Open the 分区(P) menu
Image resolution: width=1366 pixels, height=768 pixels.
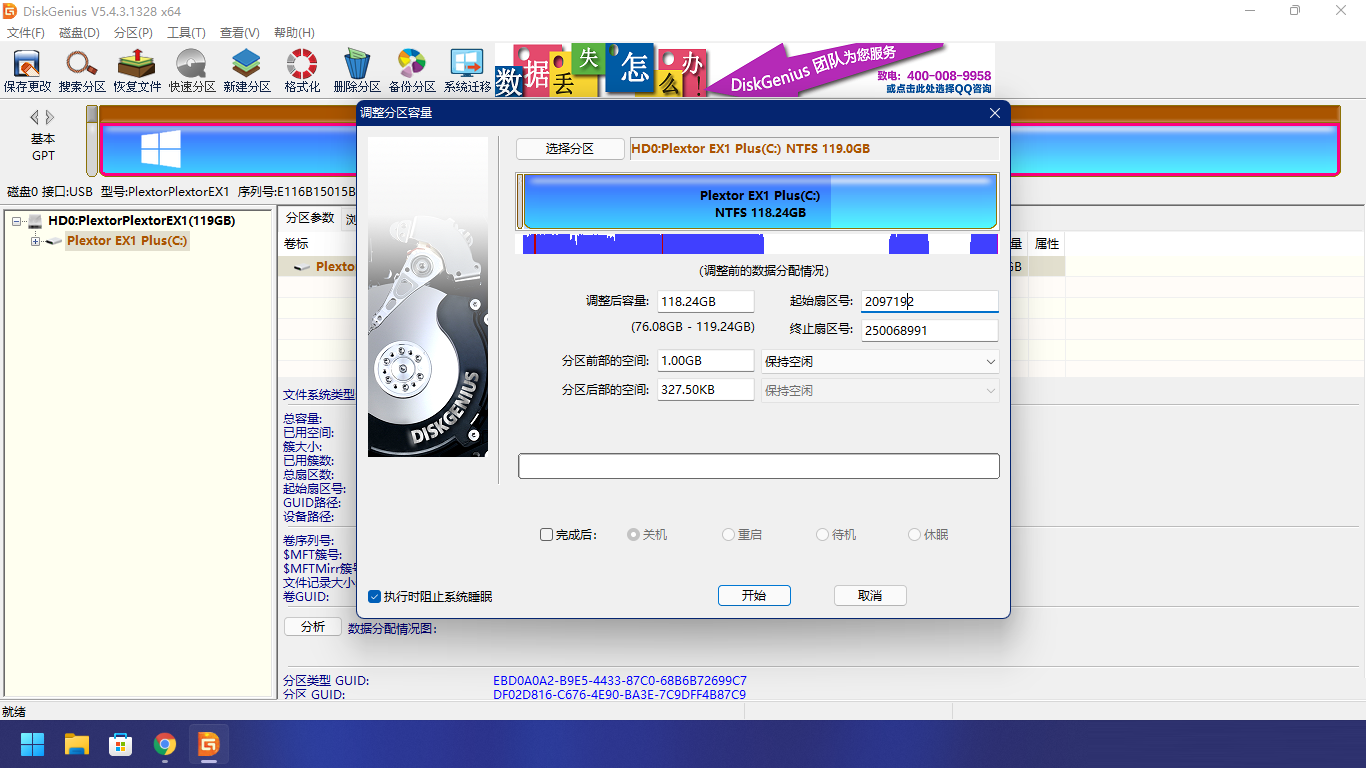133,33
